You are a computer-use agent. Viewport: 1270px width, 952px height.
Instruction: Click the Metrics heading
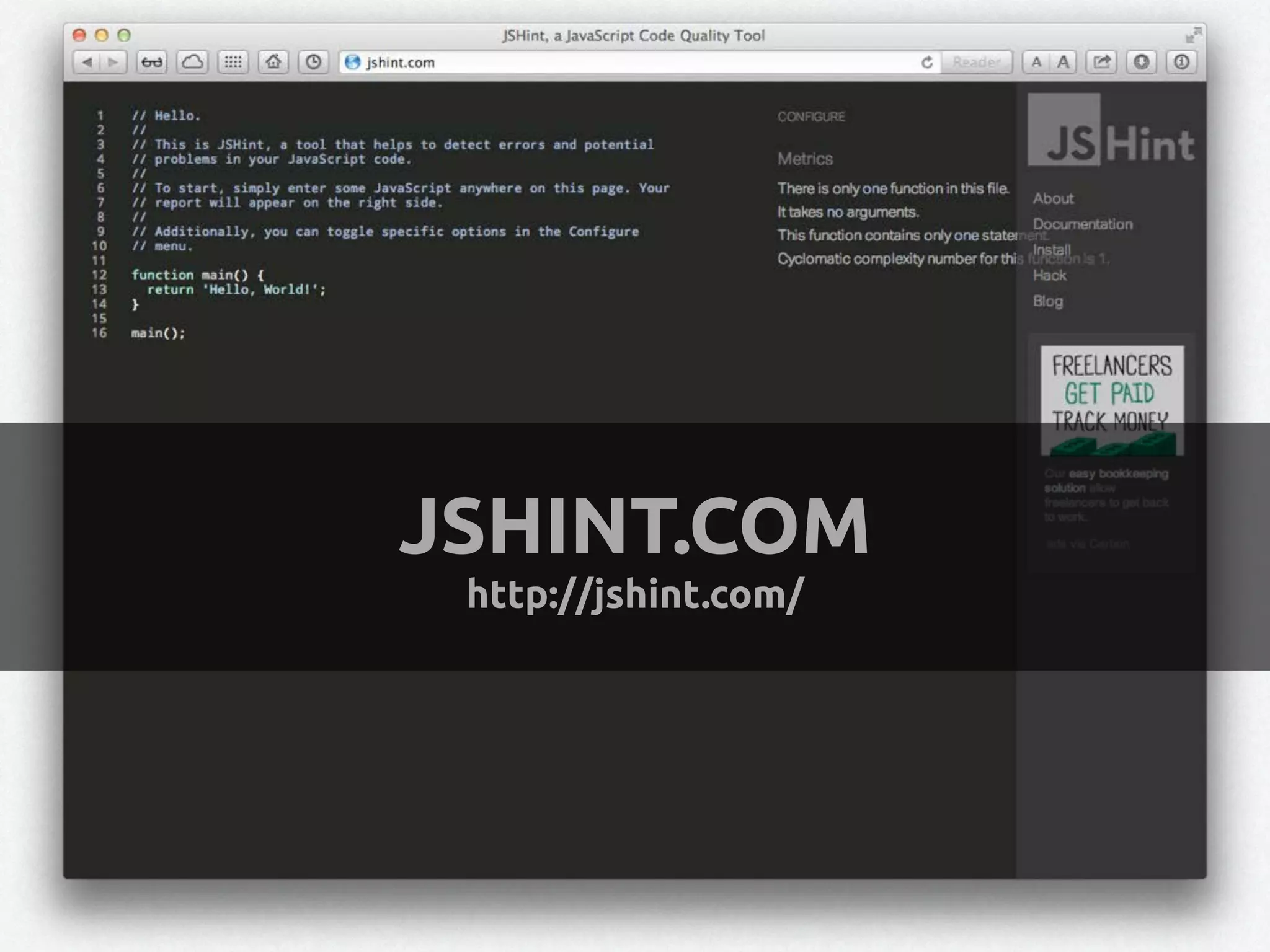pyautogui.click(x=805, y=159)
